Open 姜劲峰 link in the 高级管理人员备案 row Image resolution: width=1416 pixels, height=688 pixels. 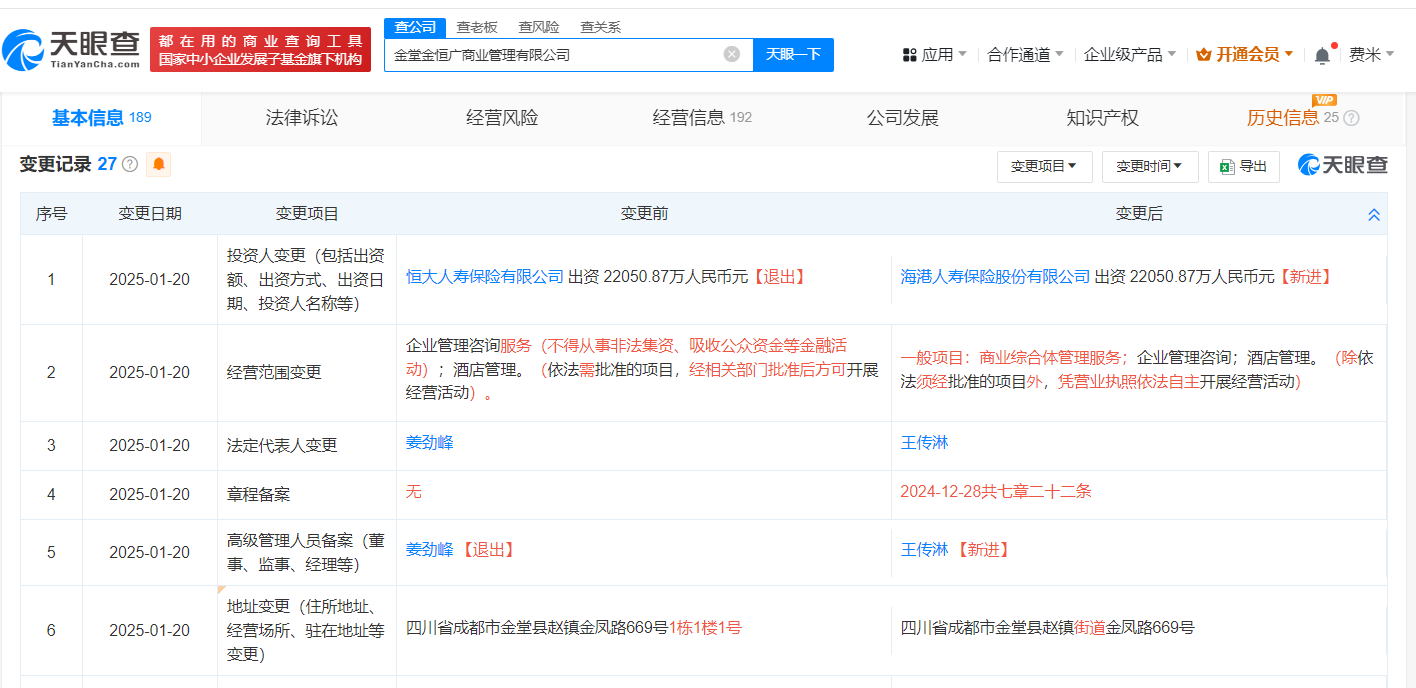point(429,549)
